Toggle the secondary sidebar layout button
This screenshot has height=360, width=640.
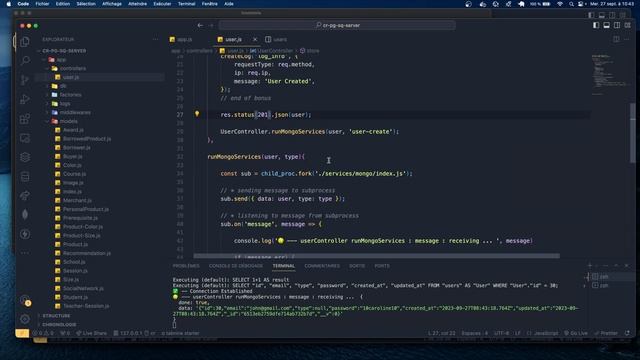(617, 25)
